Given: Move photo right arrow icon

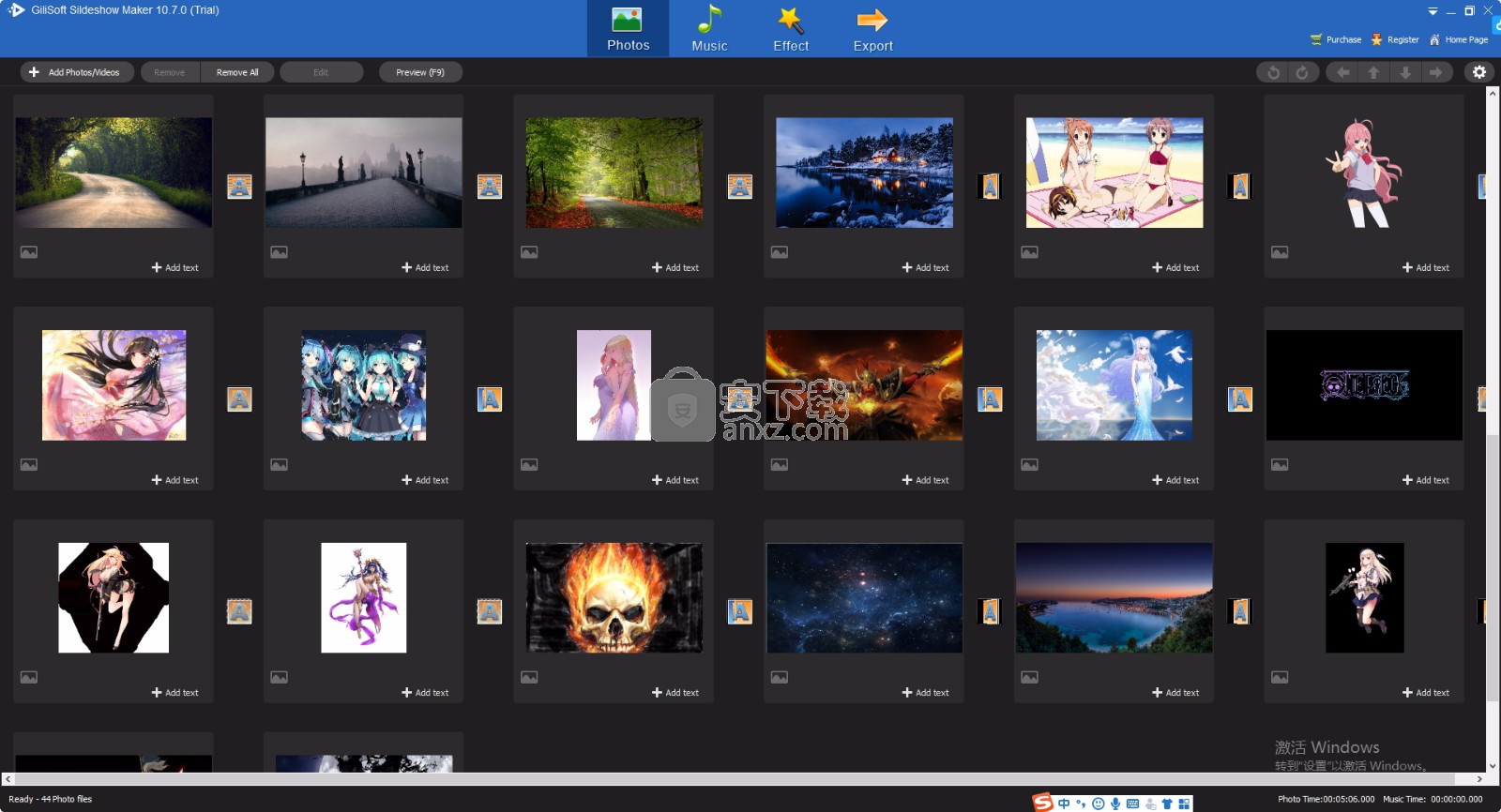Looking at the screenshot, I should pyautogui.click(x=1436, y=72).
